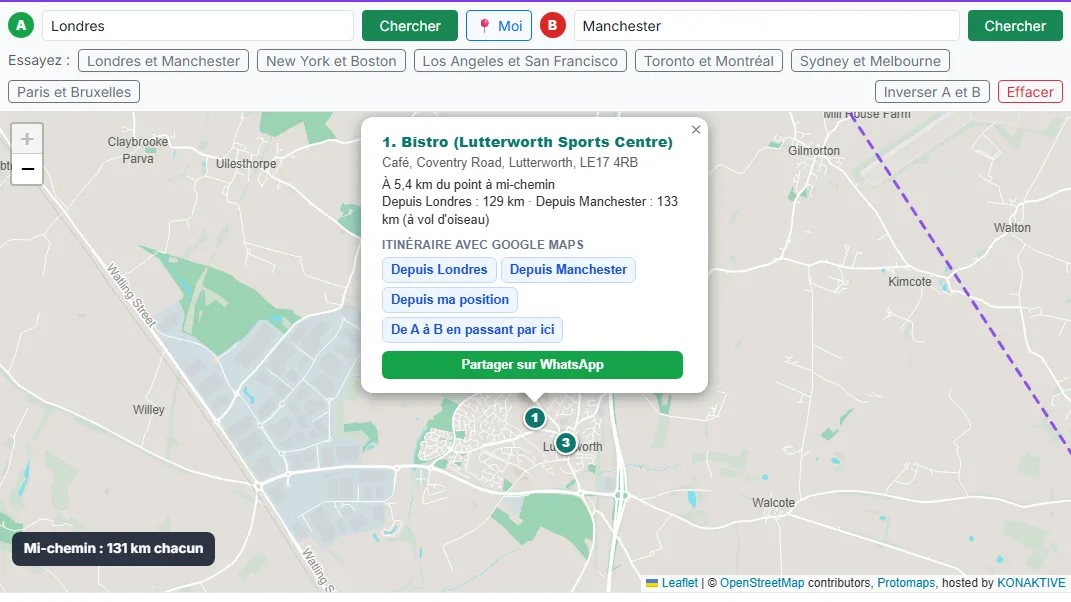The image size is (1071, 602).
Task: Use my location with Moi button
Action: (499, 26)
